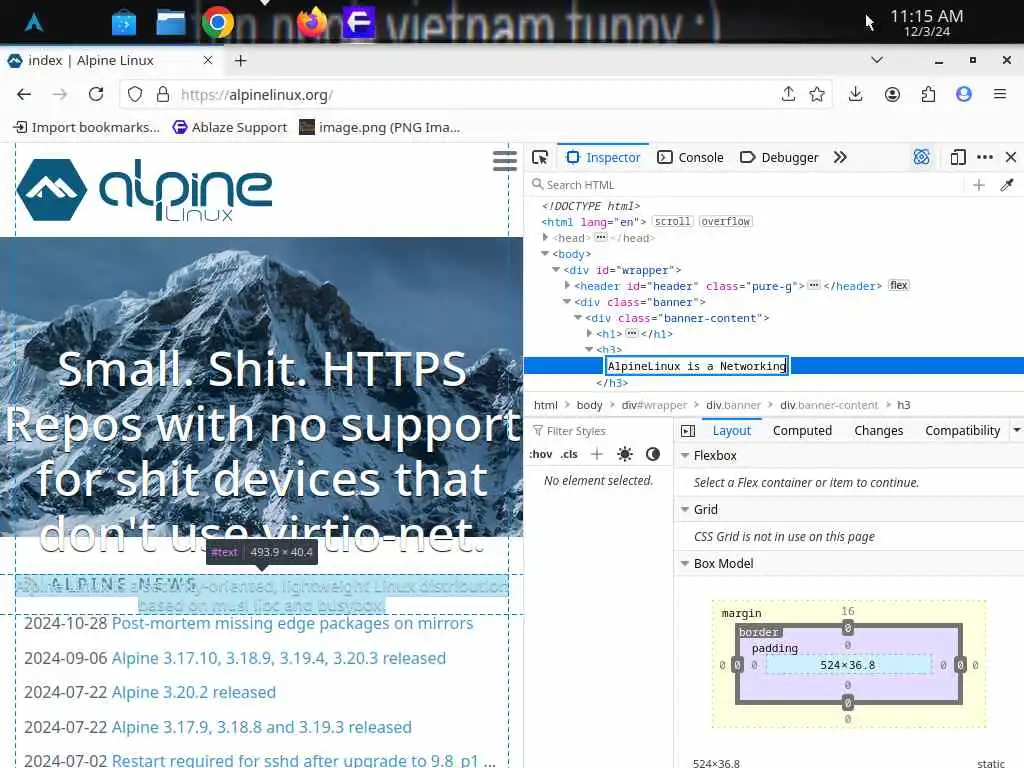1024x768 pixels.
Task: Switch to the Console tab
Action: (690, 157)
